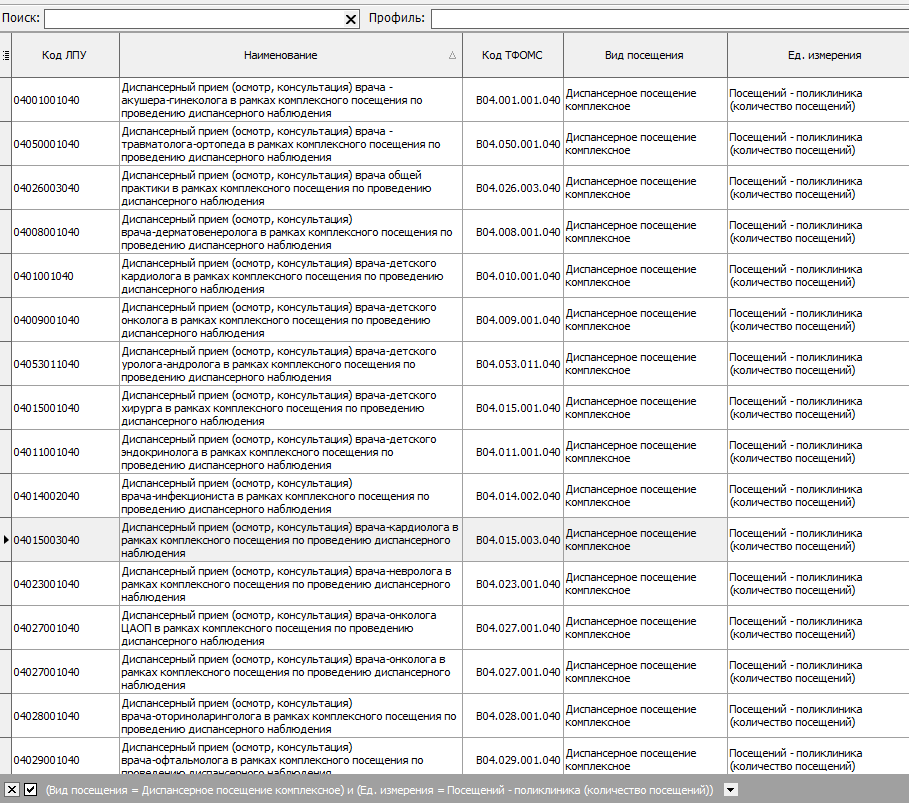Open the filter history dropdown arrow
The height and width of the screenshot is (803, 909).
point(730,790)
